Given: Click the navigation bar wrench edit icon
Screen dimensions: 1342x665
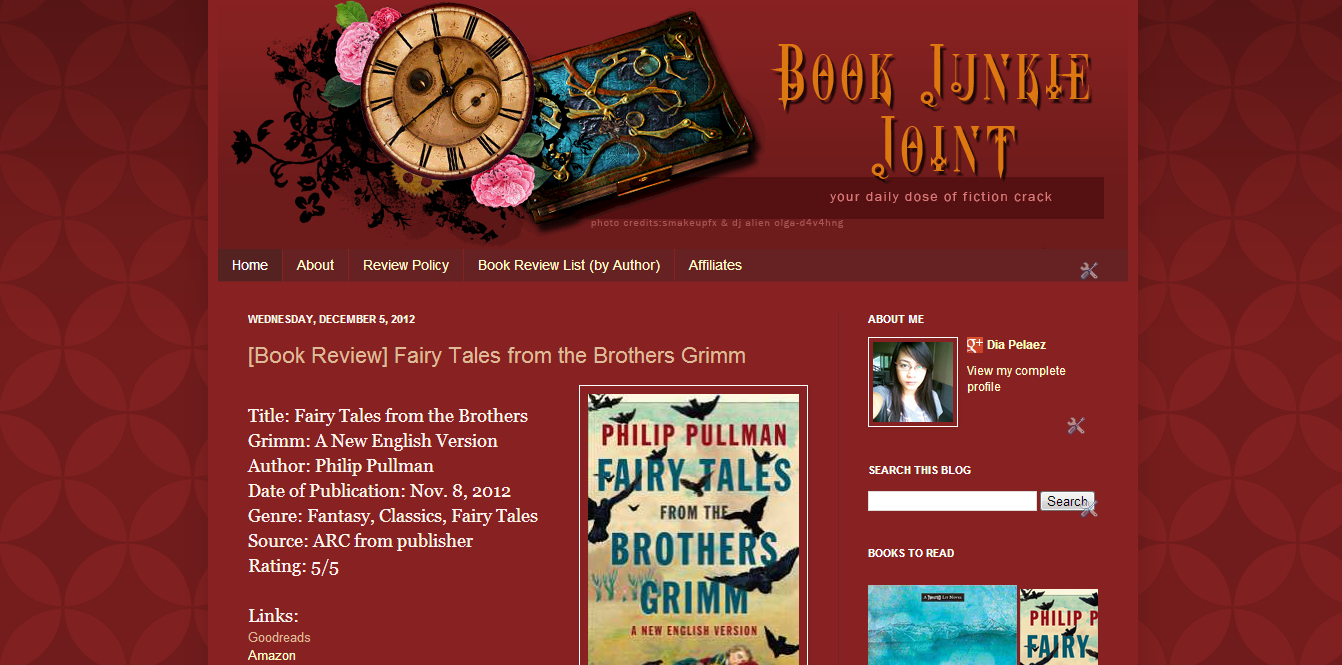Looking at the screenshot, I should 1089,270.
